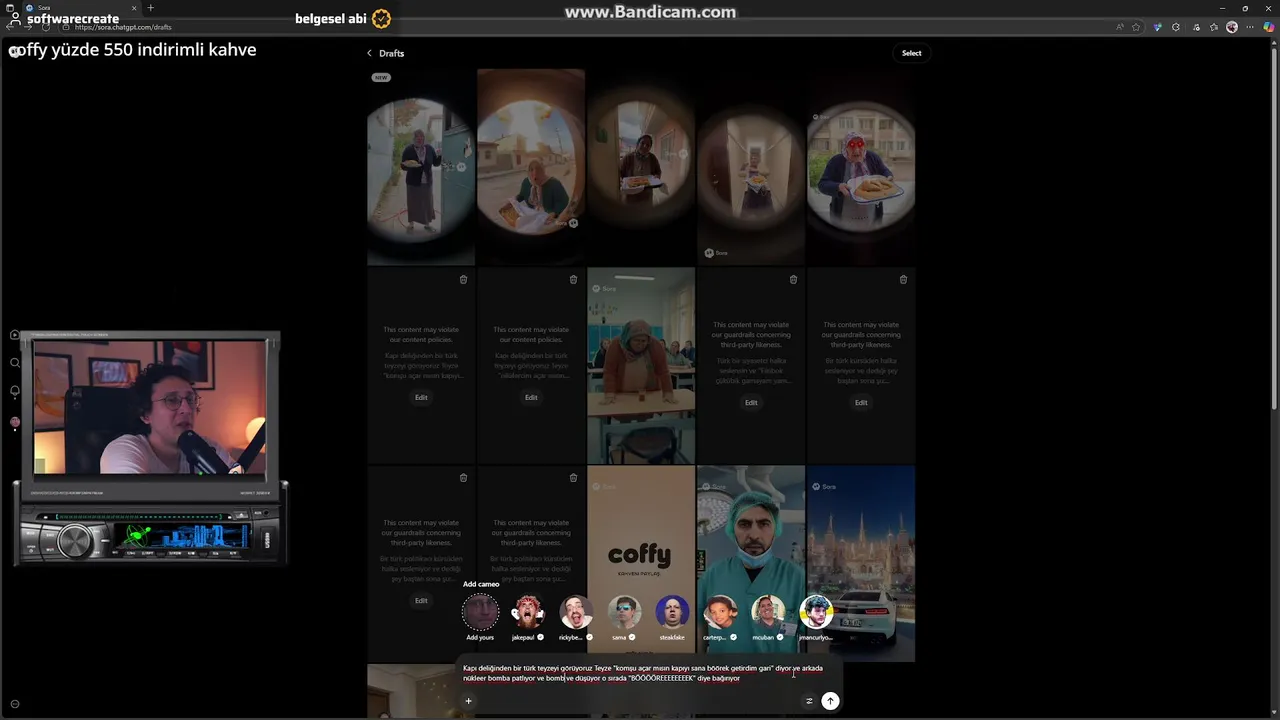Edit the 'Türk bir siyasetçi halka' blocked draft
1280x720 pixels.
point(751,402)
